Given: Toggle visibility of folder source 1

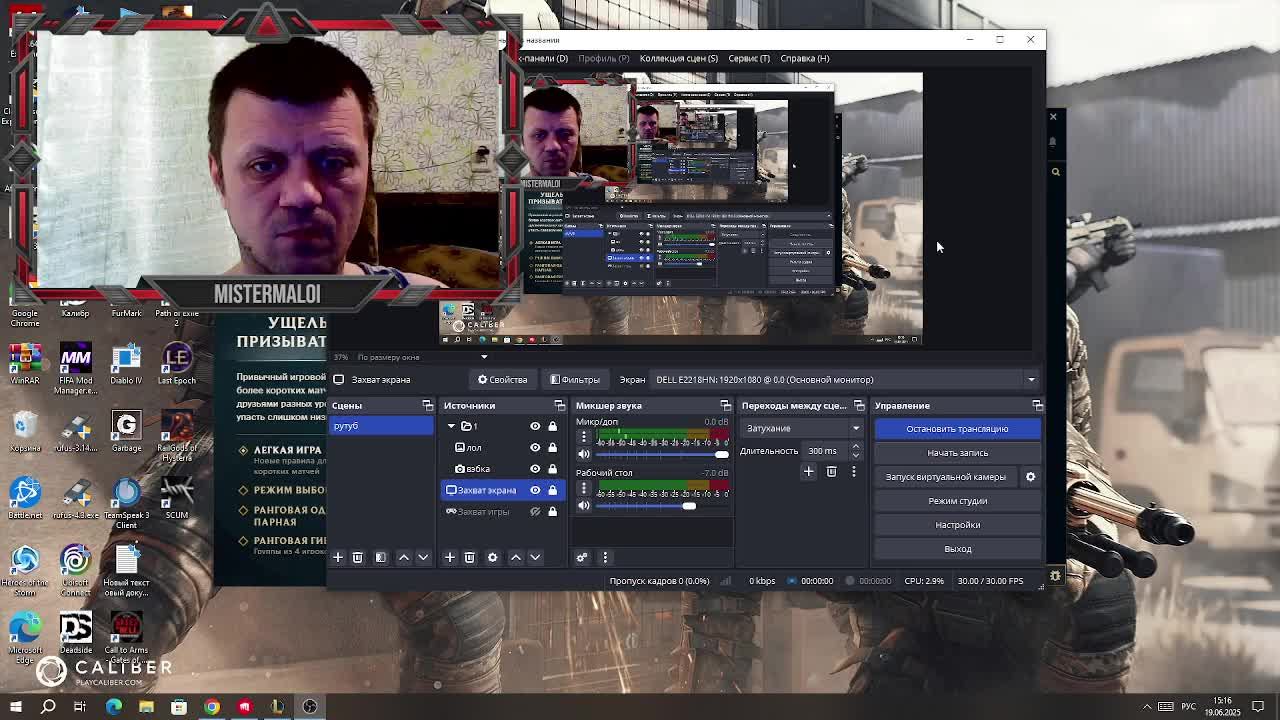Looking at the screenshot, I should pyautogui.click(x=535, y=426).
